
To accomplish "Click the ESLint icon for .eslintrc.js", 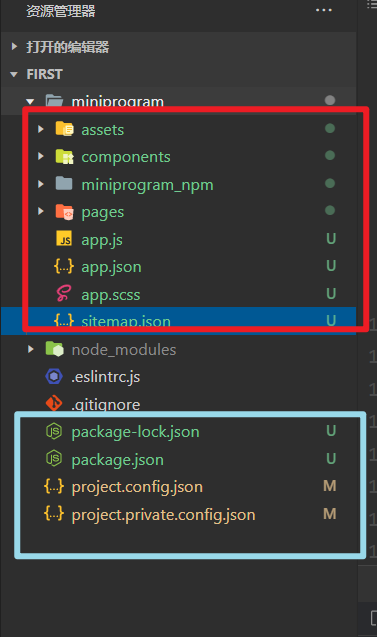I will coord(54,376).
